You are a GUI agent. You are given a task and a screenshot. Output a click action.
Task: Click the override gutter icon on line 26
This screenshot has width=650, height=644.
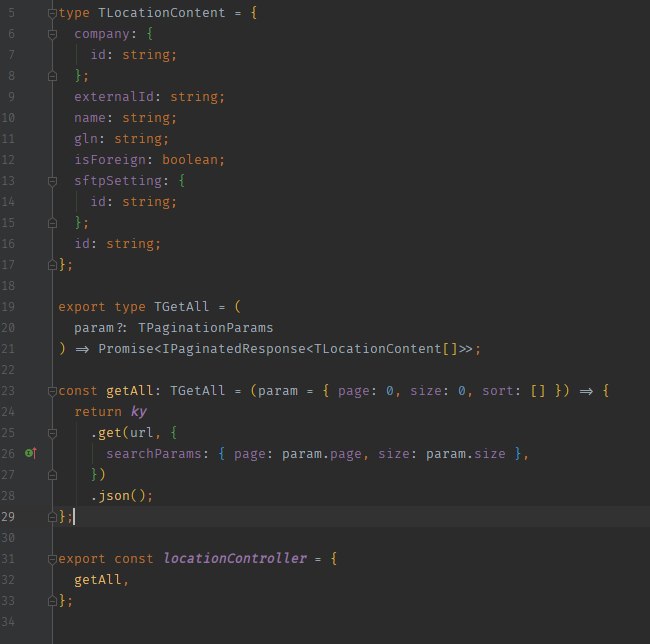pos(31,453)
